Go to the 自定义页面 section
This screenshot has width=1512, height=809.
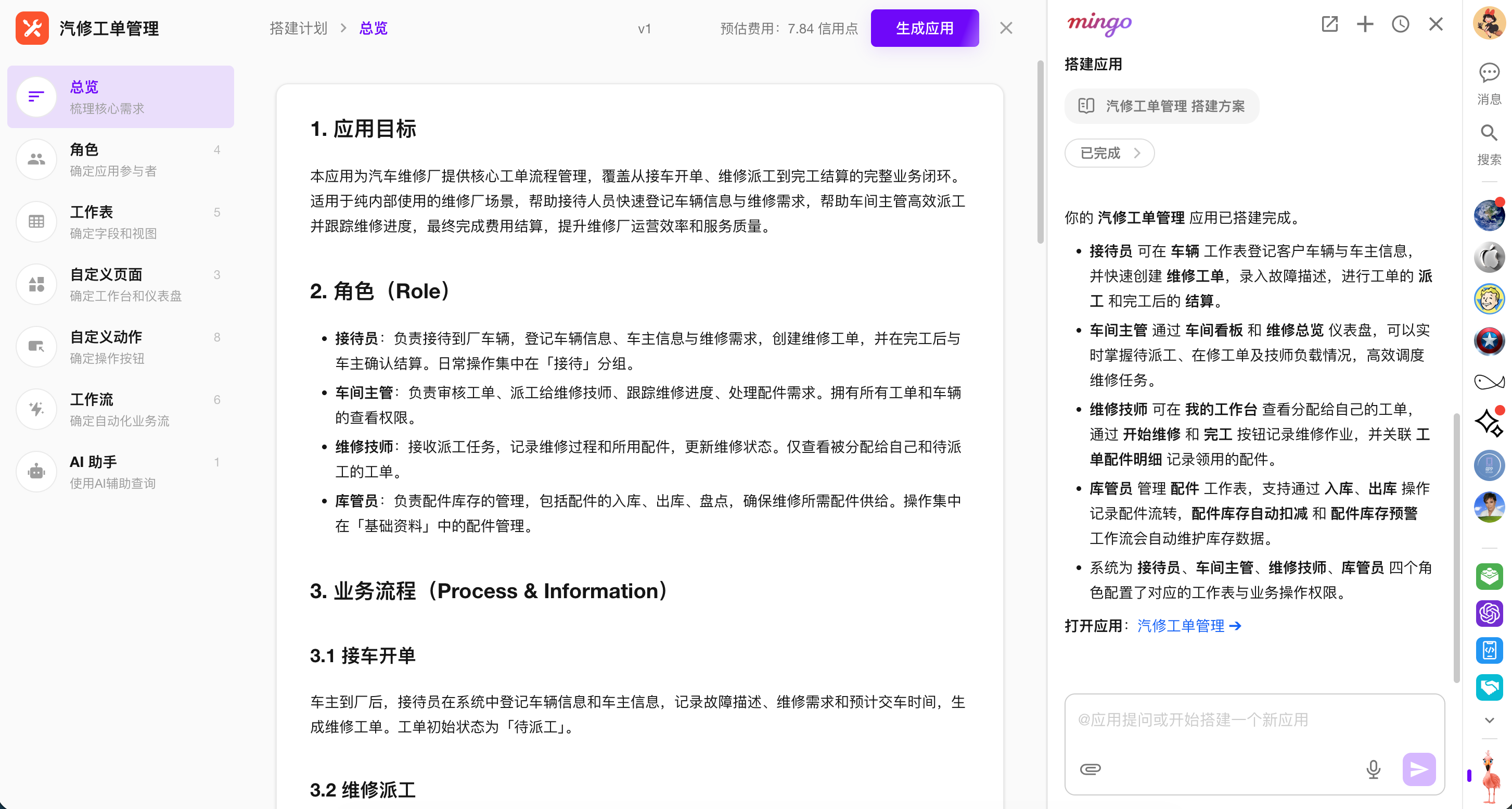click(x=120, y=284)
